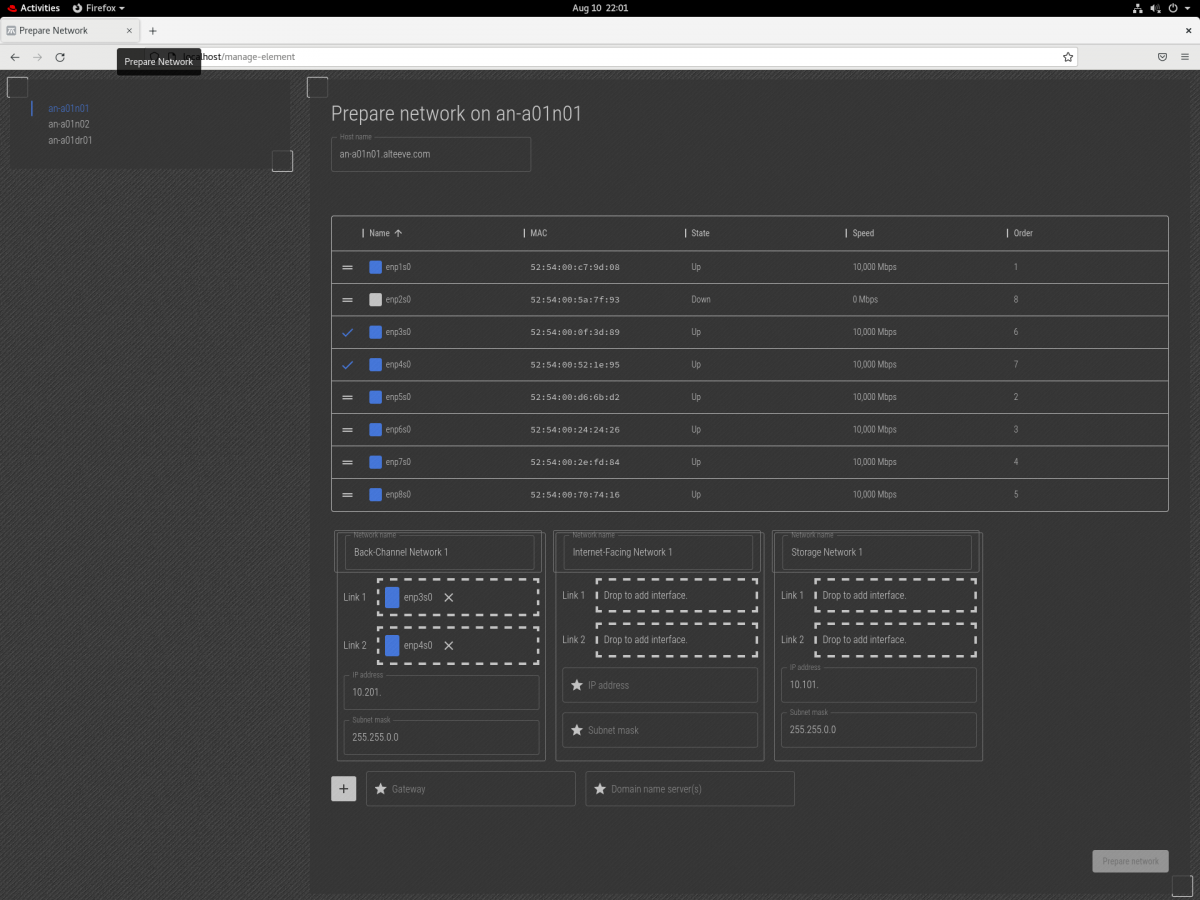
Task: Remove enp4s0 from Link 2
Action: [449, 646]
